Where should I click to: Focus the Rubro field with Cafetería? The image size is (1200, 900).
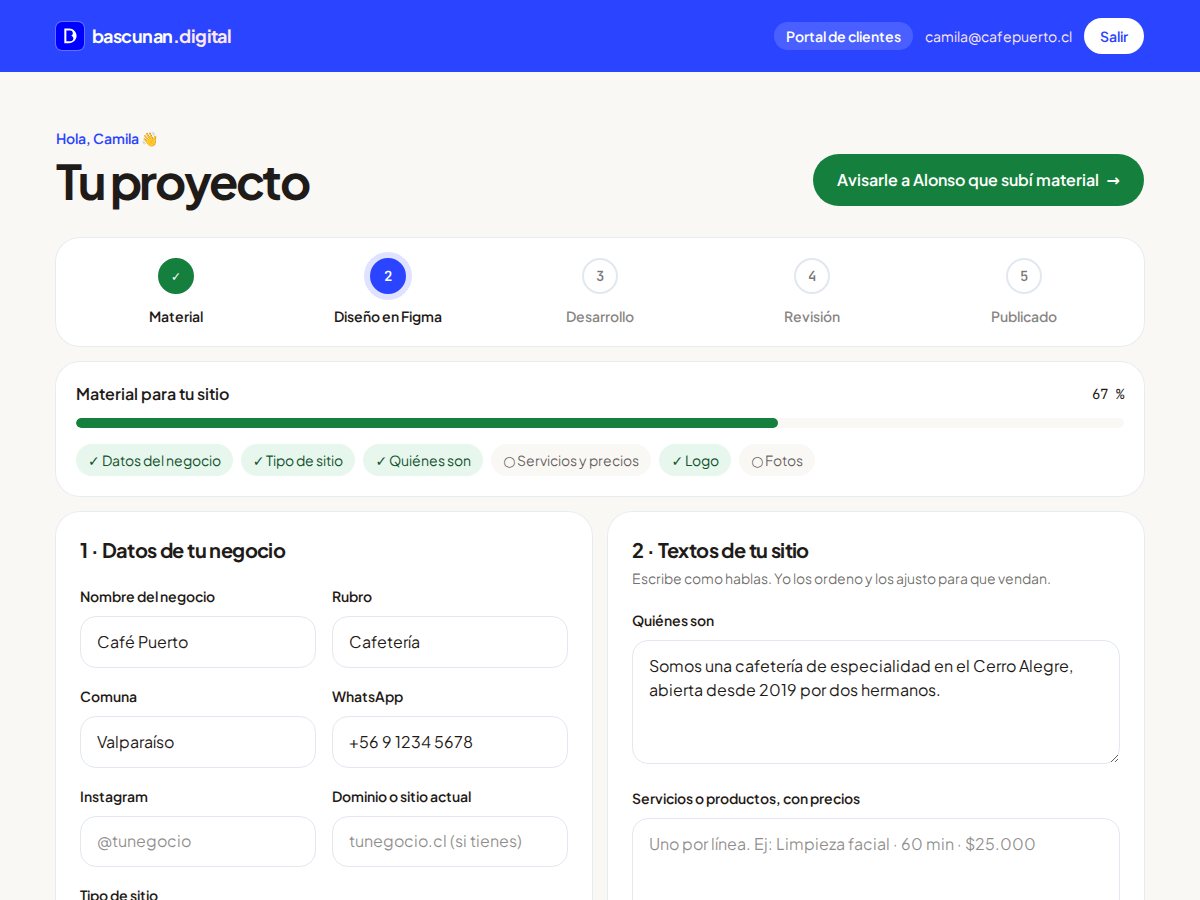click(x=450, y=642)
